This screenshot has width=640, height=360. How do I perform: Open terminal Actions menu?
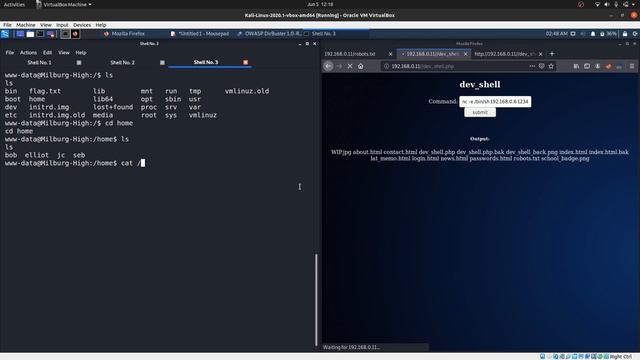point(28,53)
